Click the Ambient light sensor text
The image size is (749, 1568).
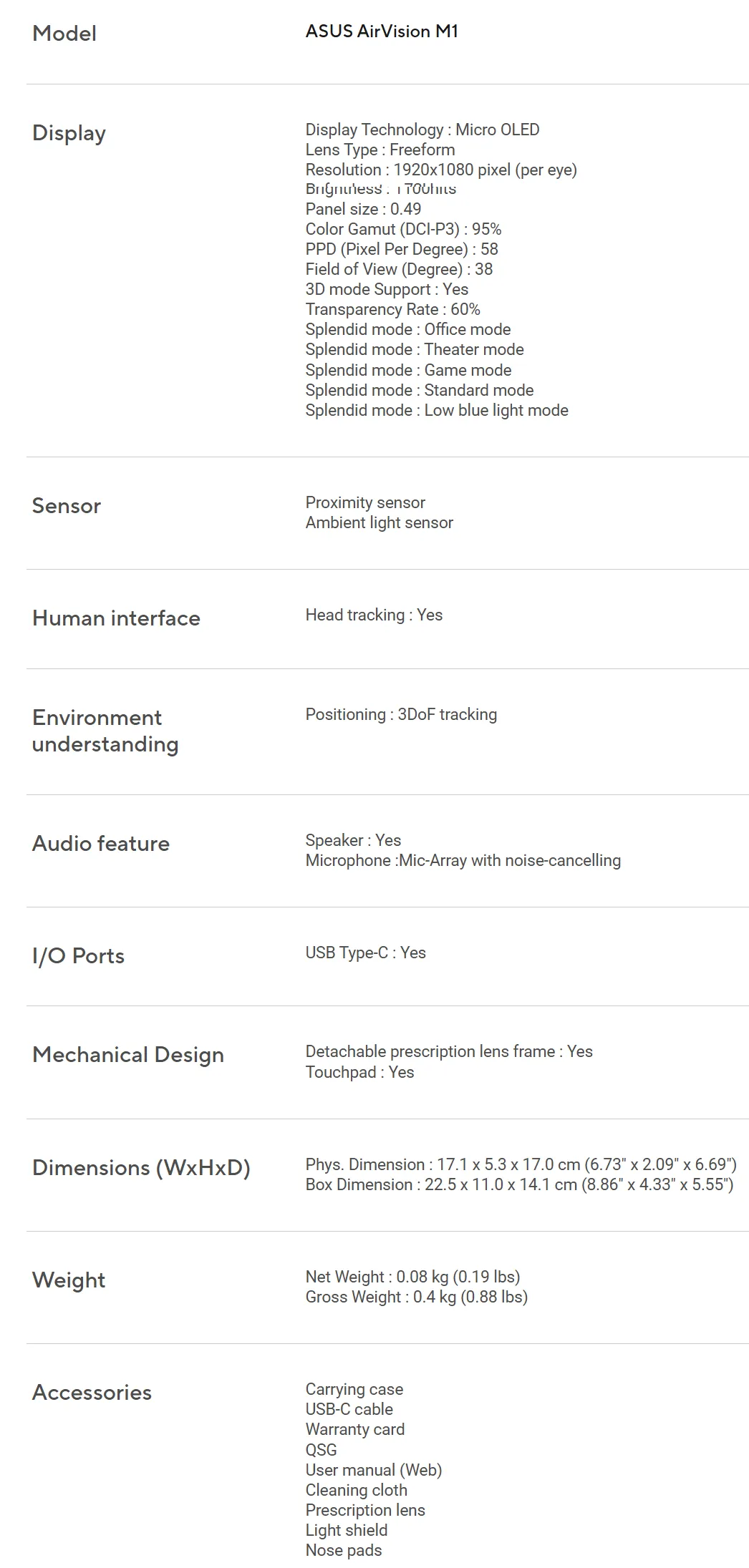coord(379,522)
